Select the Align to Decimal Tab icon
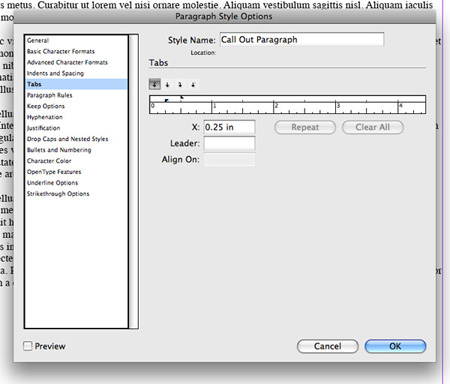 pyautogui.click(x=193, y=85)
